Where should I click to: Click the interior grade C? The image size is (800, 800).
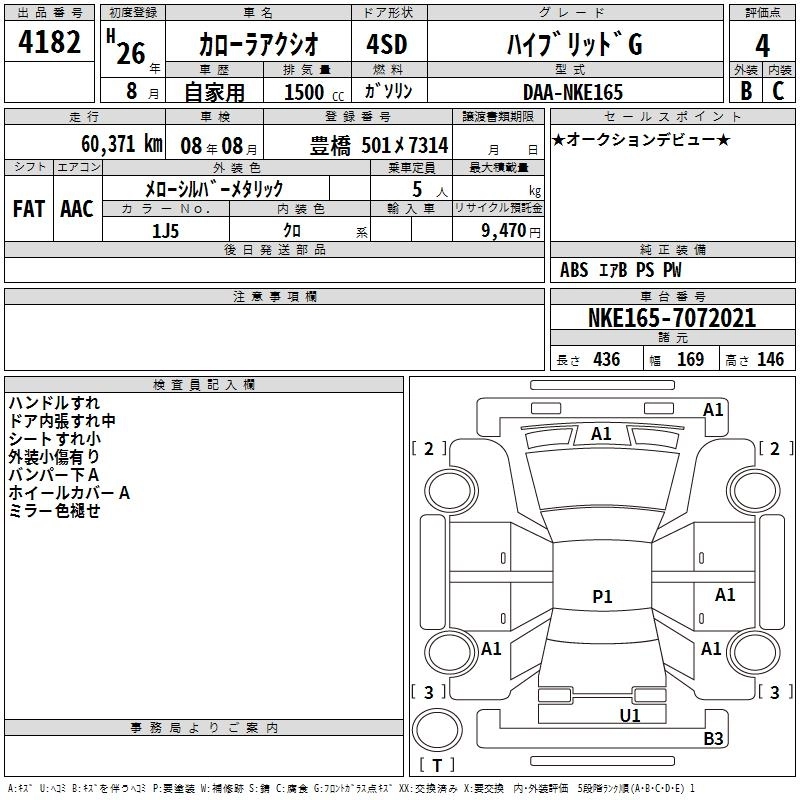[x=778, y=91]
